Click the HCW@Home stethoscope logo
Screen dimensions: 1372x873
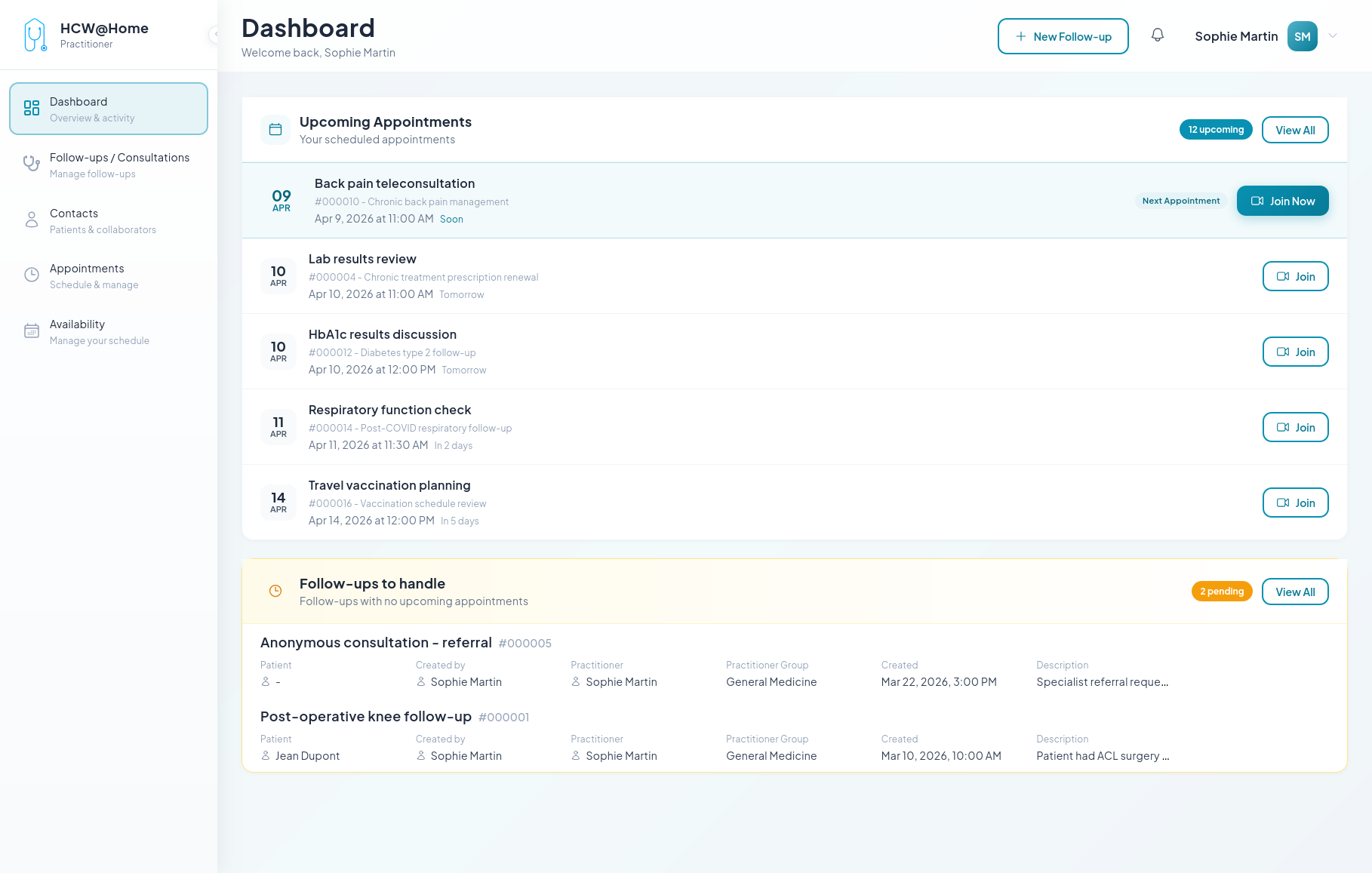pos(34,34)
